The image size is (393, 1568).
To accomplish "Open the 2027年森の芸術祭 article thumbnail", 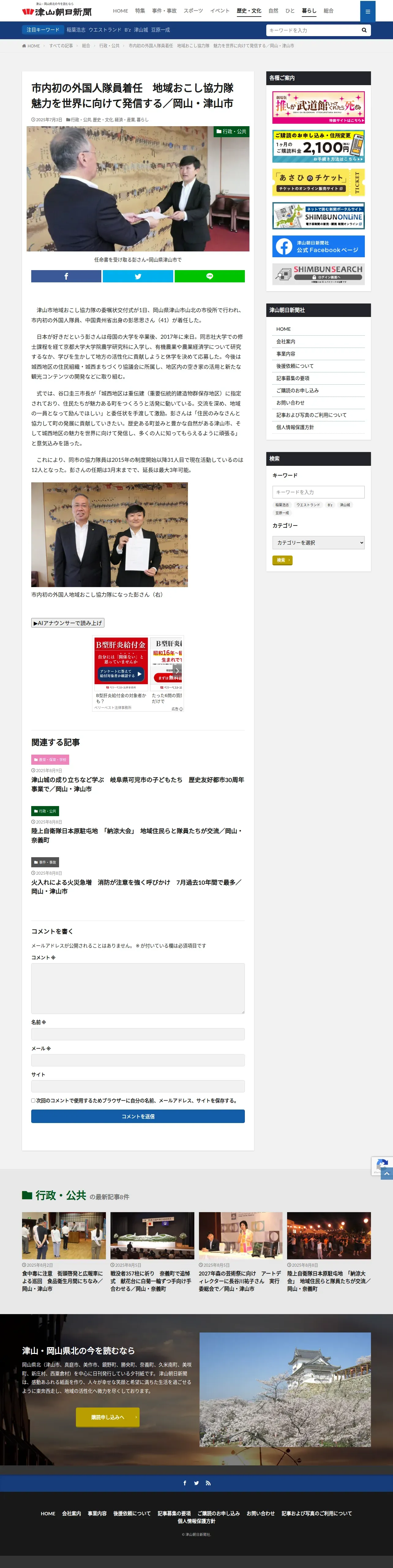I will [x=240, y=1236].
